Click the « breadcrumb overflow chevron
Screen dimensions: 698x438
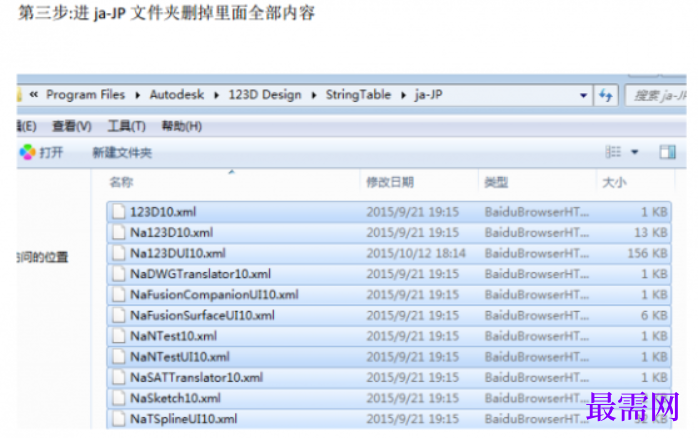pos(34,95)
